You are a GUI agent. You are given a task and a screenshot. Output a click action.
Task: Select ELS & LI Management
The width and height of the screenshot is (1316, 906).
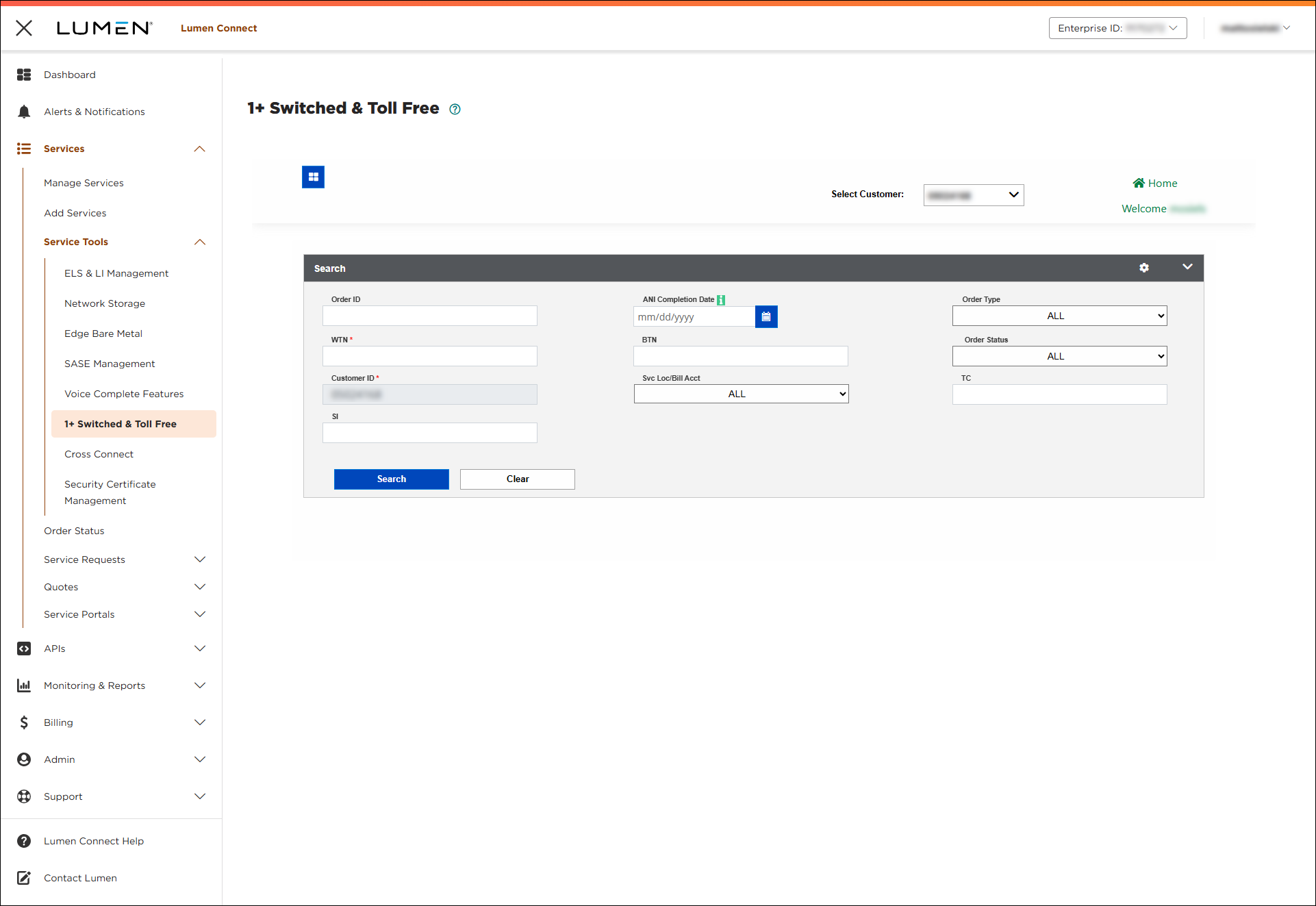pos(116,273)
